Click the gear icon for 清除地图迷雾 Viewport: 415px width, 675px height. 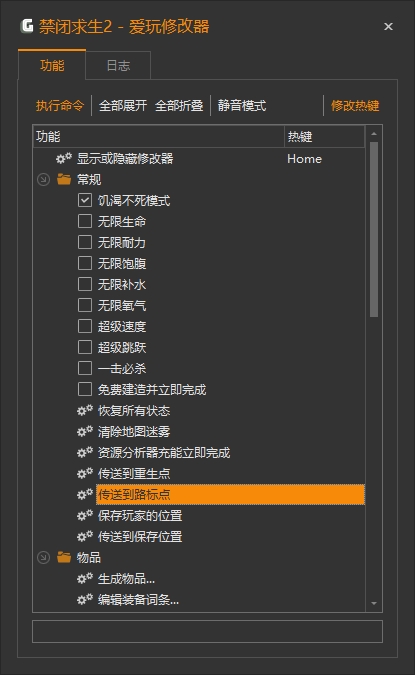[85, 431]
